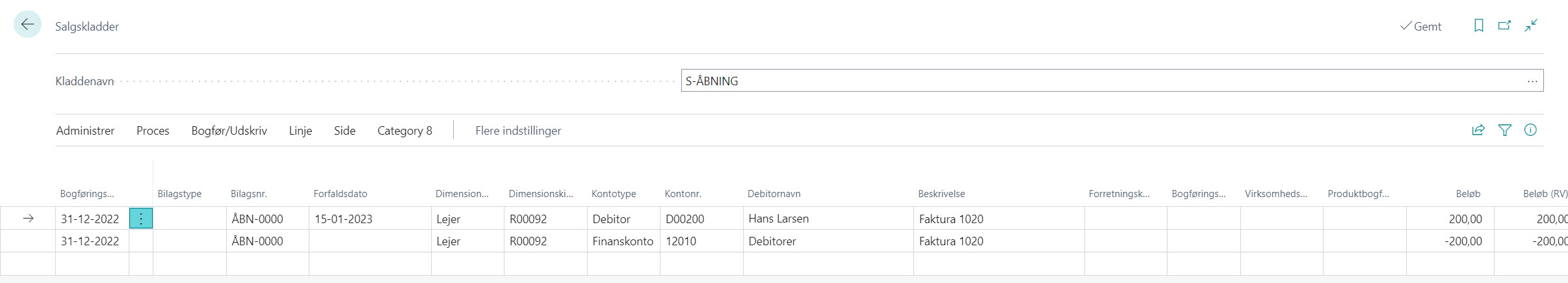Click the Kladdenavn field with S-ÅBNING

(x=1112, y=81)
